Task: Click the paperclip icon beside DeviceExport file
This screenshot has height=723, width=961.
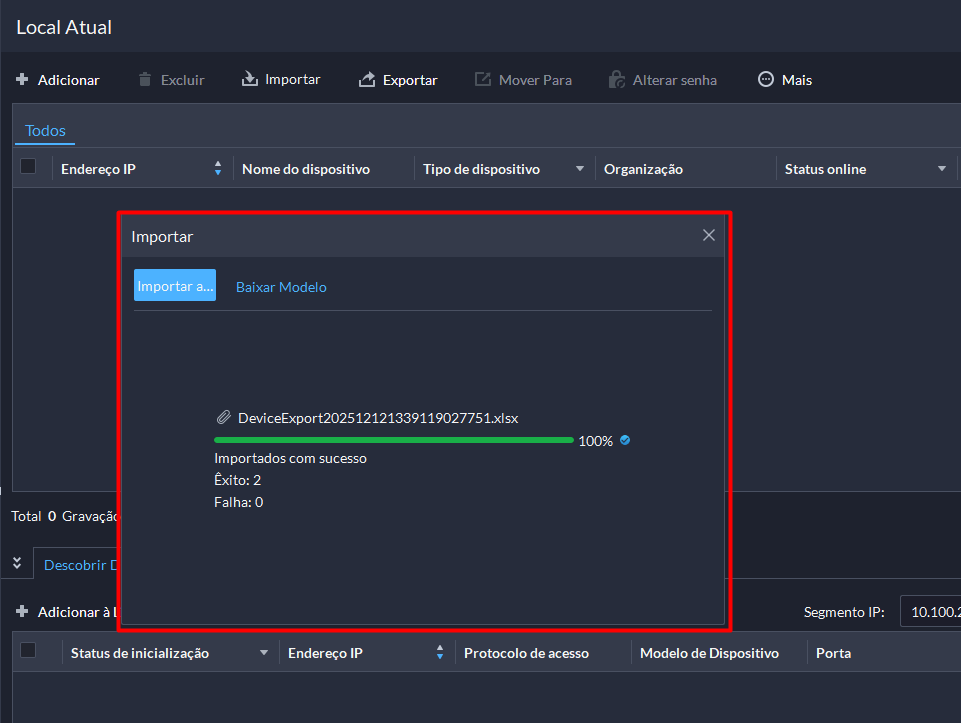Action: point(223,418)
